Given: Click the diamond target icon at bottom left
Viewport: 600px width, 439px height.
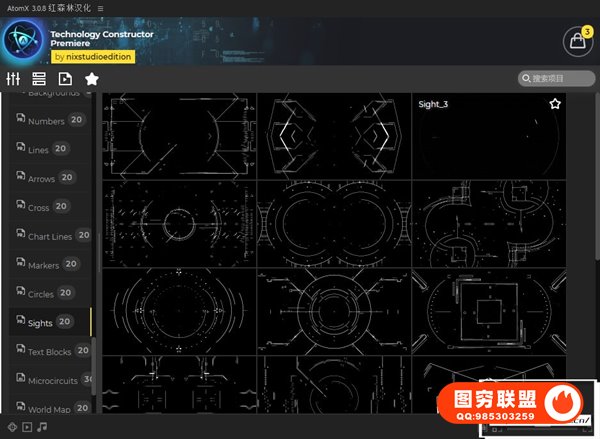Looking at the screenshot, I should click(11, 427).
